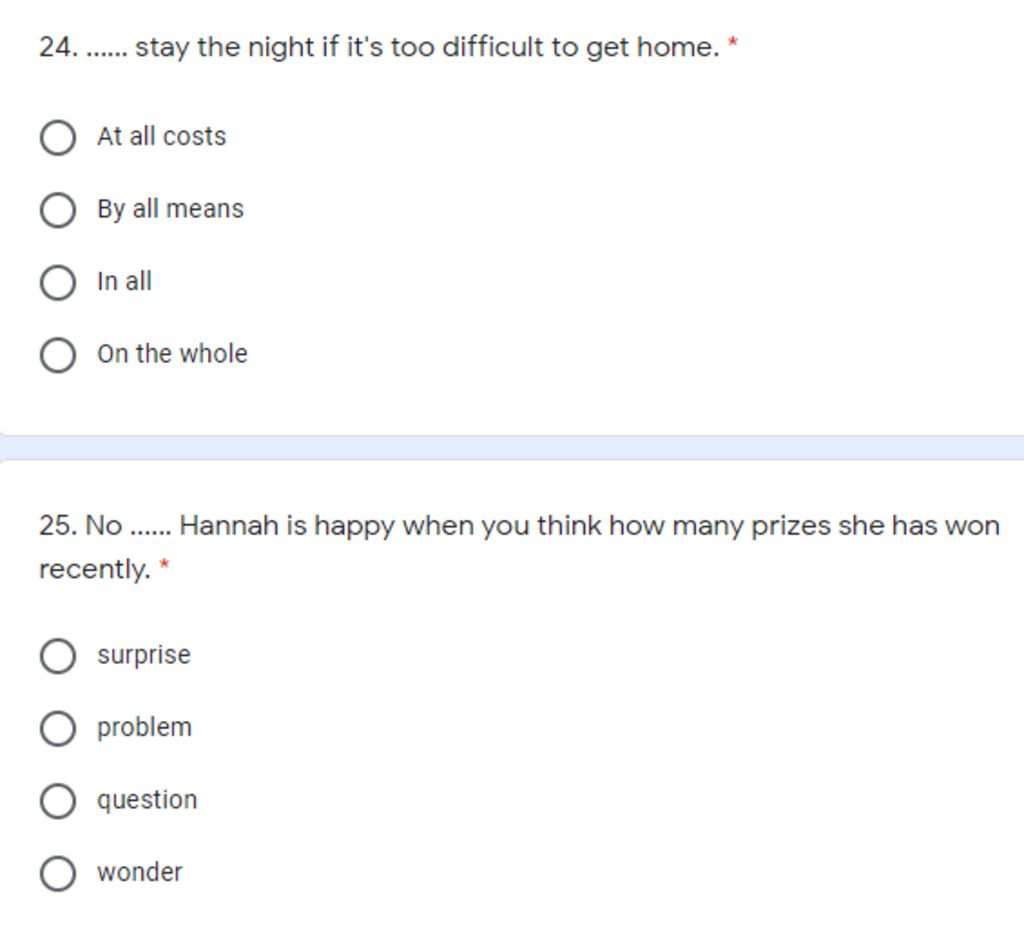
Task: Click the 'surprise' answer label text
Action: click(x=143, y=655)
